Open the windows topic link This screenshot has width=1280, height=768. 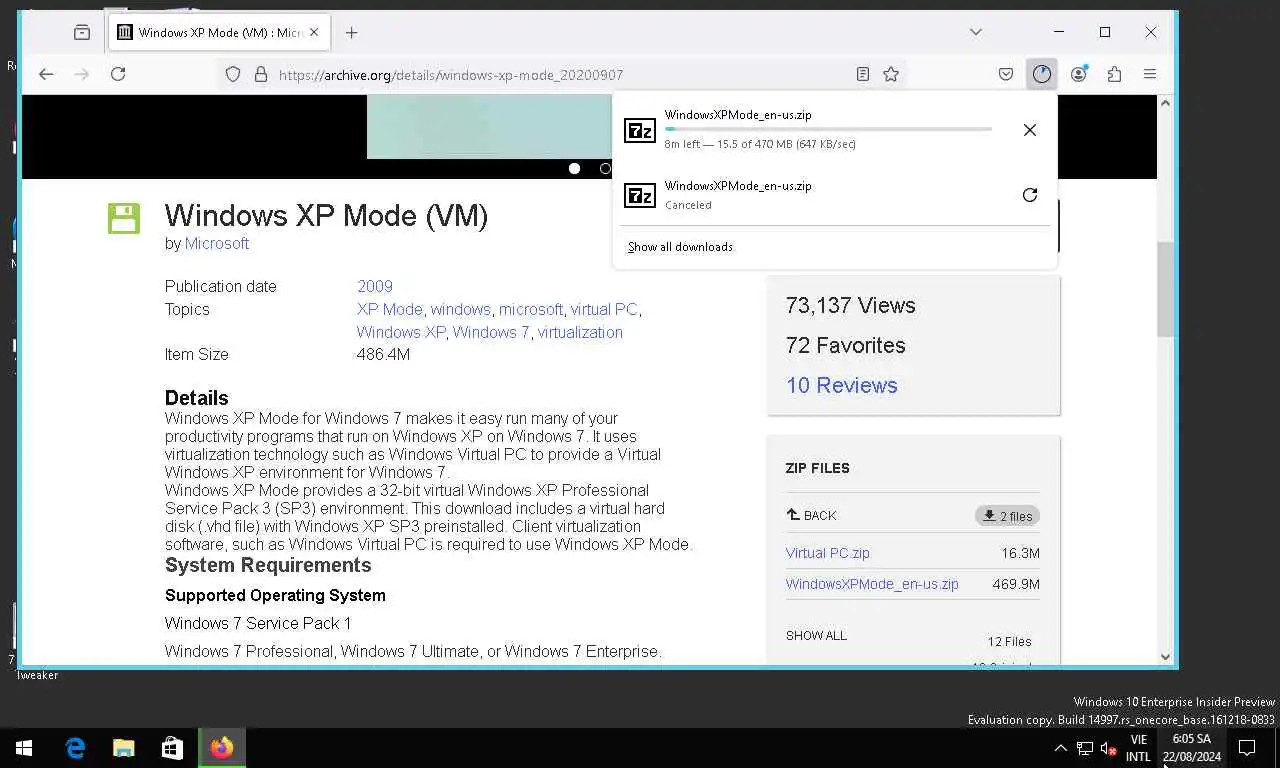tap(461, 309)
